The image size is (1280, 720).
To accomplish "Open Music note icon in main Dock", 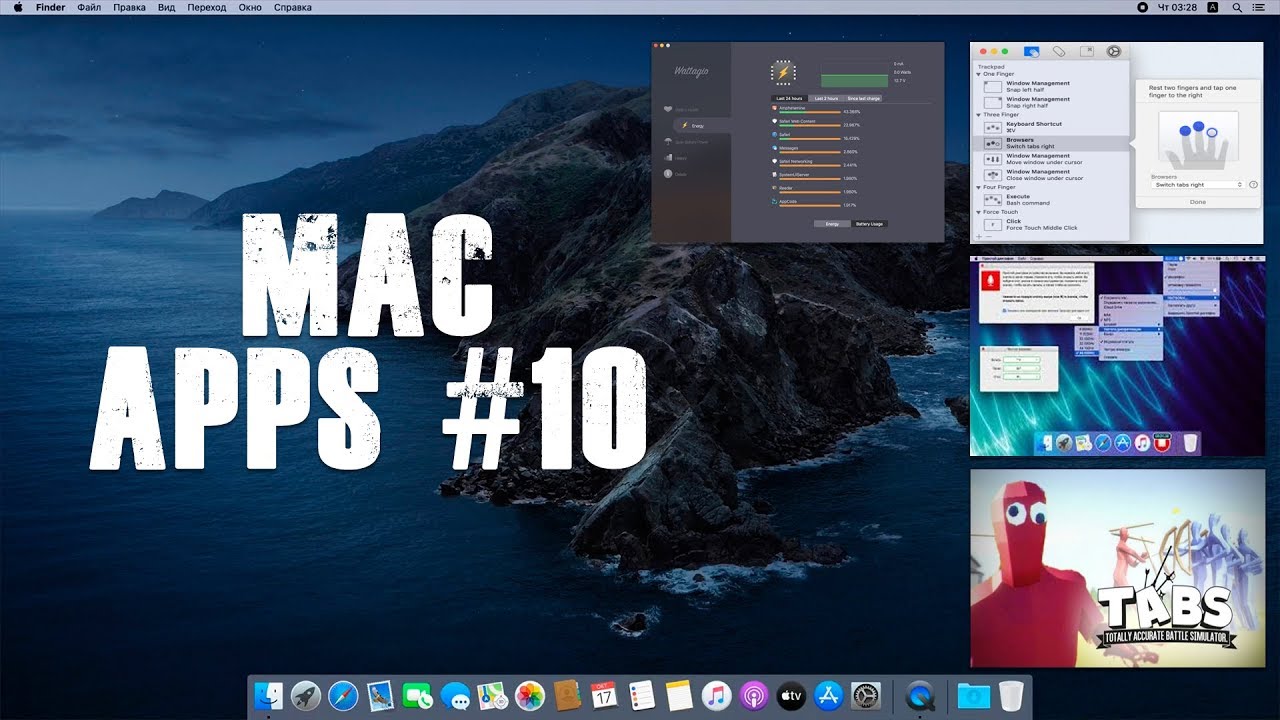I will [x=716, y=696].
